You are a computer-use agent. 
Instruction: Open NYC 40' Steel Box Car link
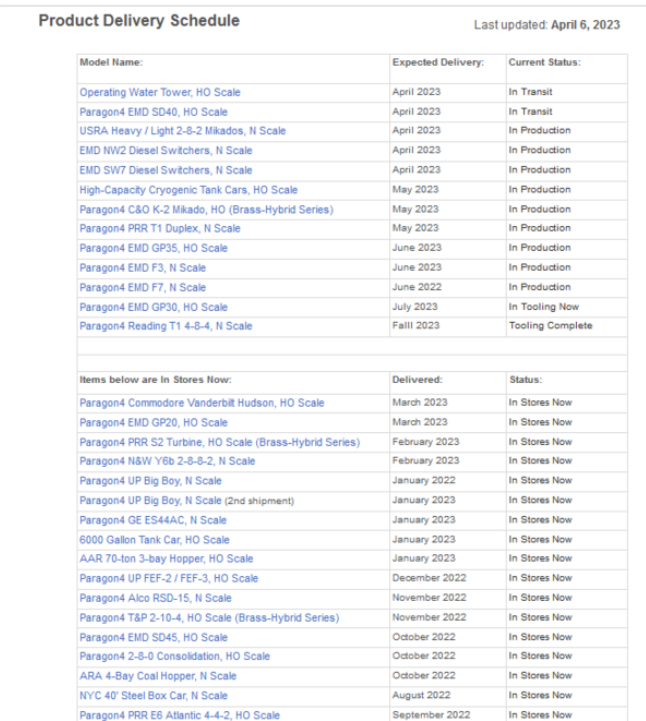tap(153, 696)
